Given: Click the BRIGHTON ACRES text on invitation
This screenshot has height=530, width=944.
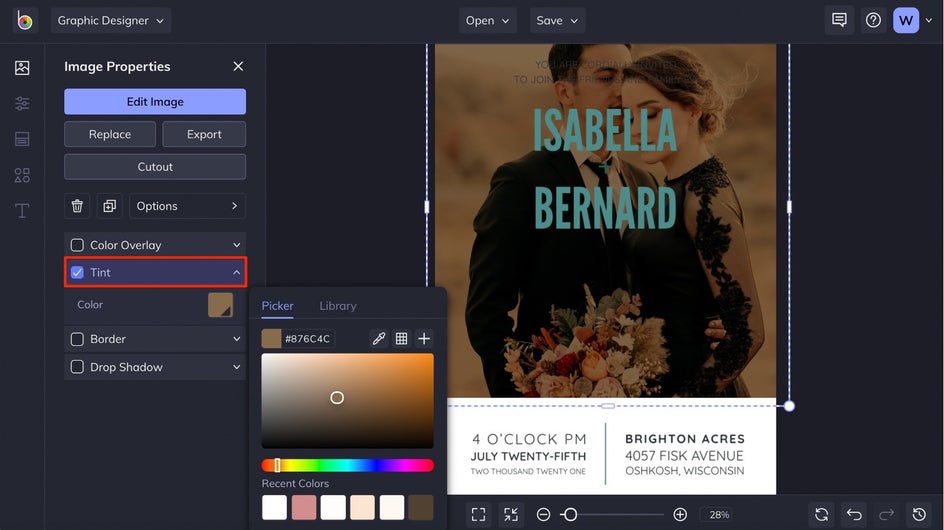Looking at the screenshot, I should [x=685, y=439].
